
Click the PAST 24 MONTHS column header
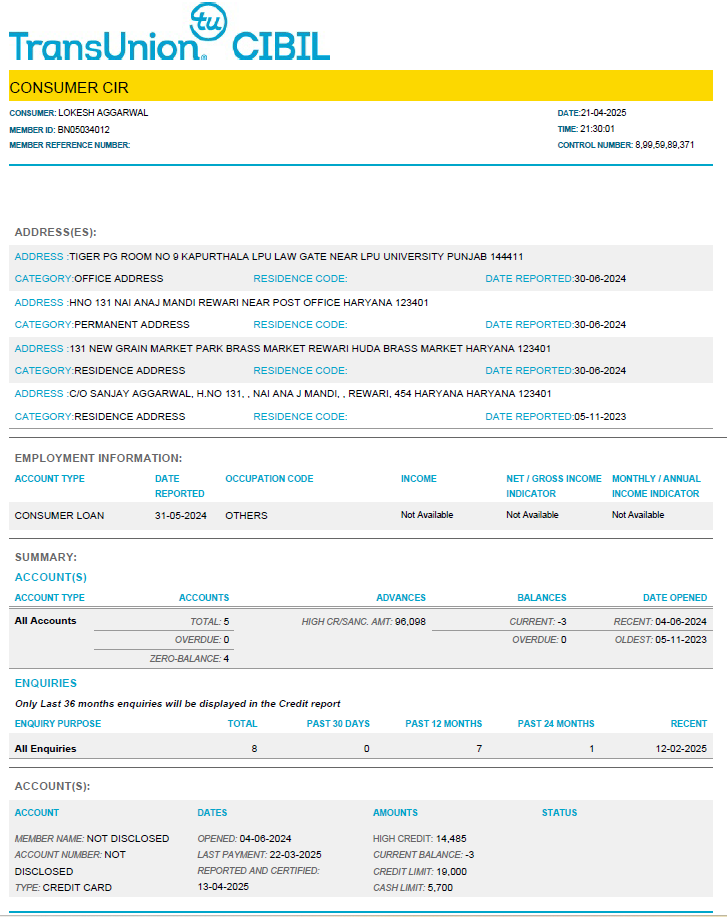[x=556, y=724]
